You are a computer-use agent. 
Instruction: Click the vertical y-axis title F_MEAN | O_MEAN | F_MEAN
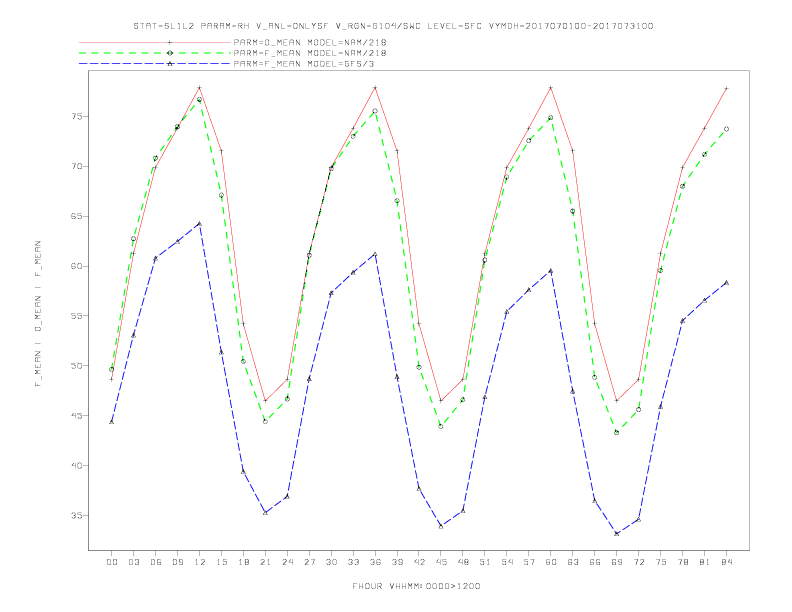38,314
